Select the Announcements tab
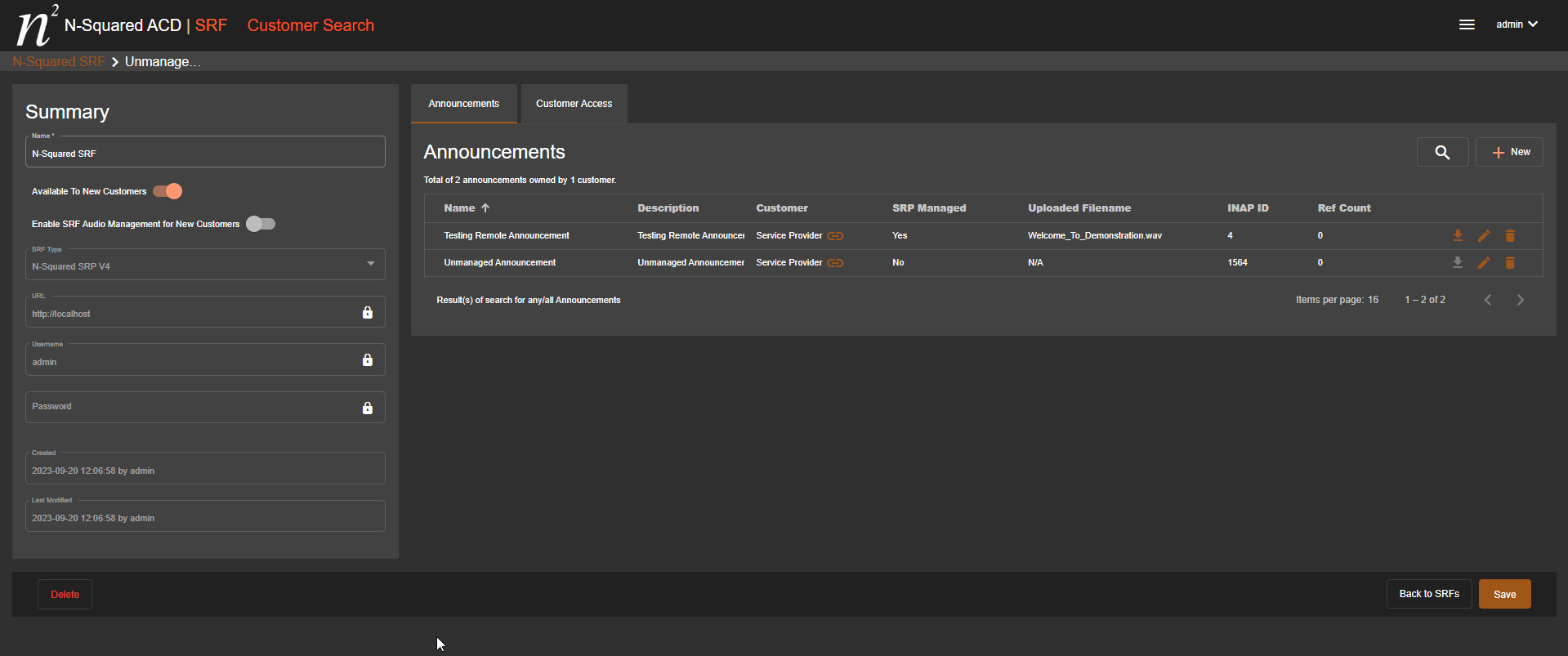Screen dimensions: 1568x656 click(463, 104)
